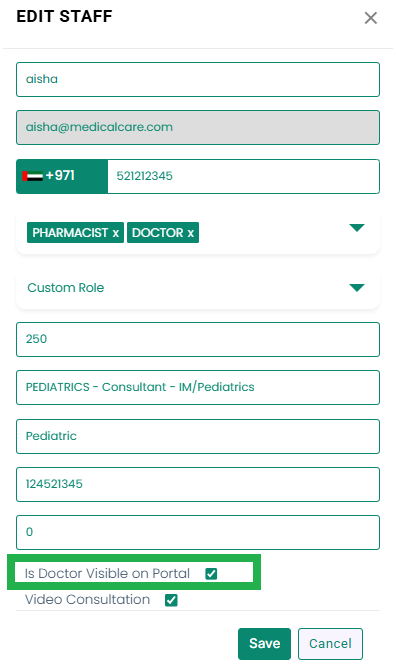
Task: Uncheck Is Doctor Visible on Portal
Action: coord(211,574)
